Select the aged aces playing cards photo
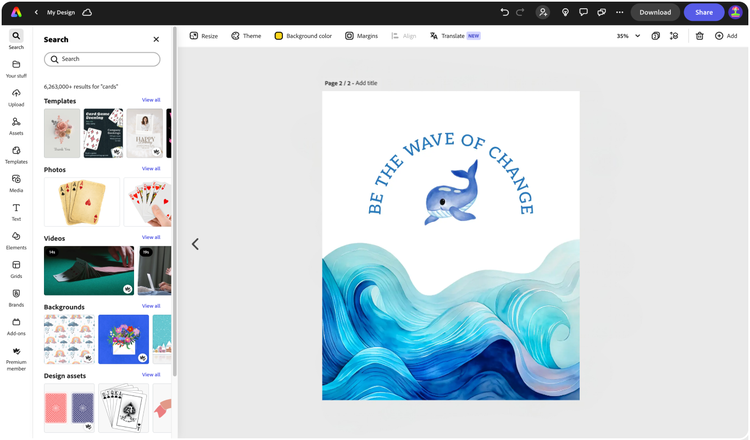Screen dimensions: 750x440 [x=82, y=202]
